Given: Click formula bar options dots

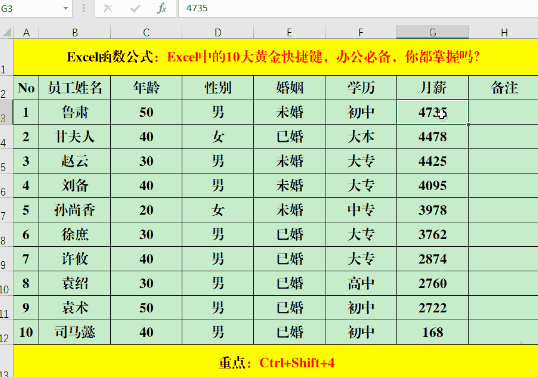Looking at the screenshot, I should (x=83, y=8).
